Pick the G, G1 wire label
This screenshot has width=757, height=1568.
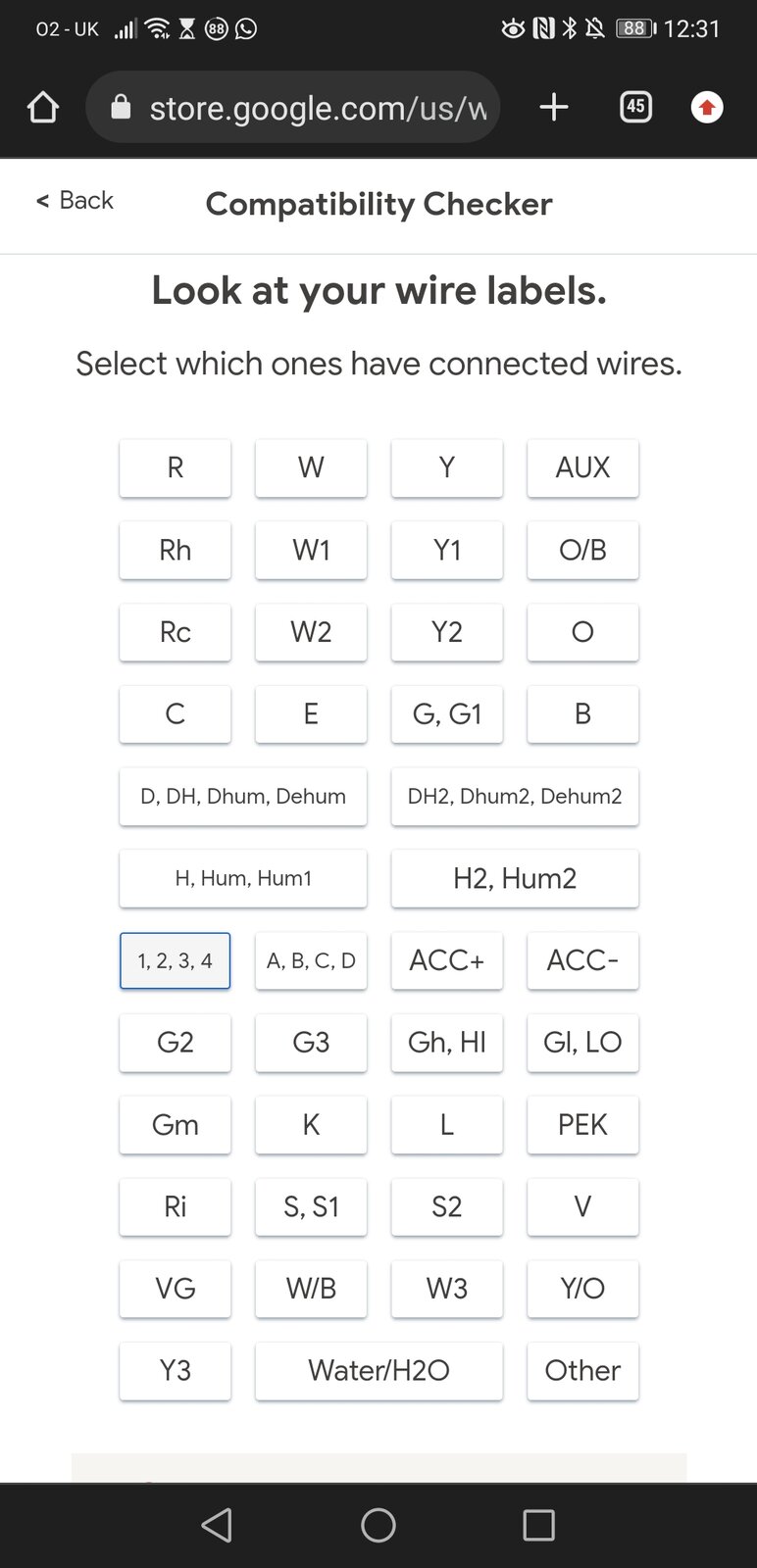click(x=447, y=714)
